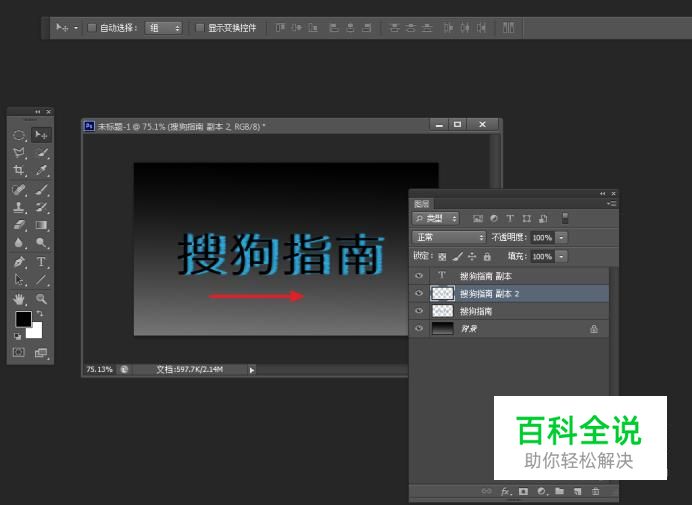Select the Dodge tool
692x505 pixels.
coord(41,243)
